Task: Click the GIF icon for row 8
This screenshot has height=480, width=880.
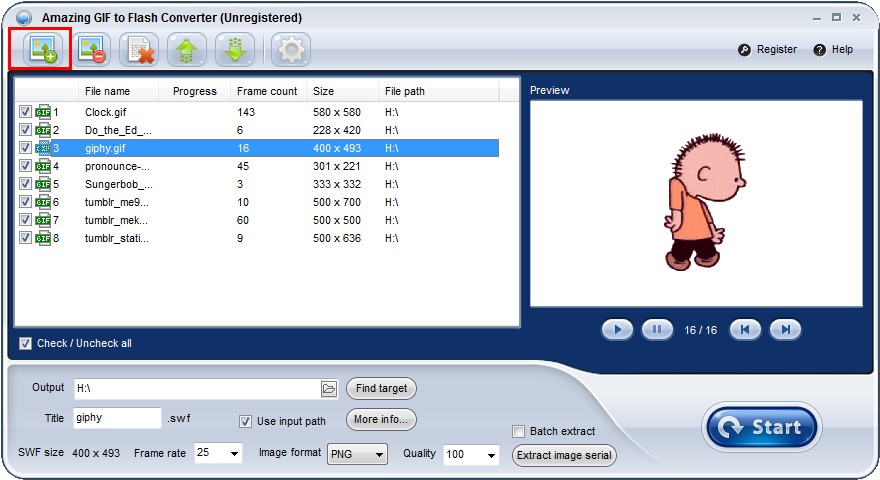Action: [43, 238]
